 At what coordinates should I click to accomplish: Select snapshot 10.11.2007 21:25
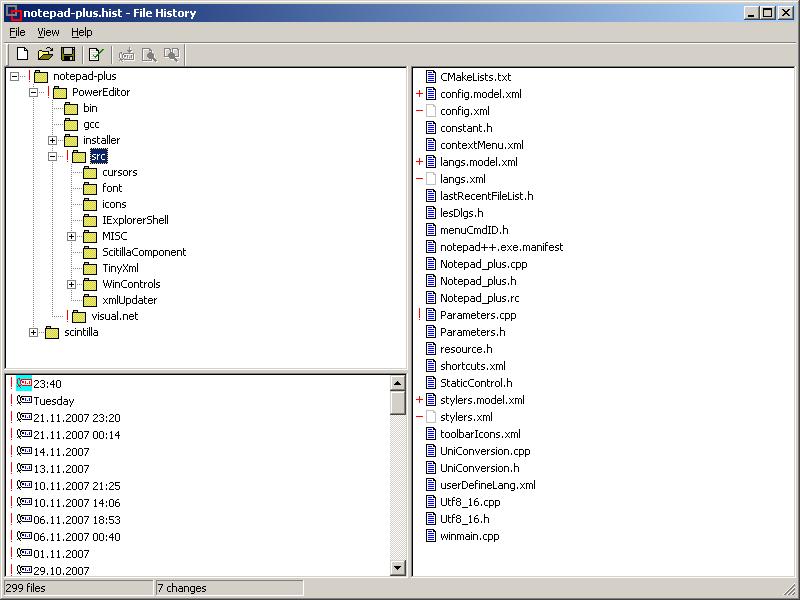(77, 486)
